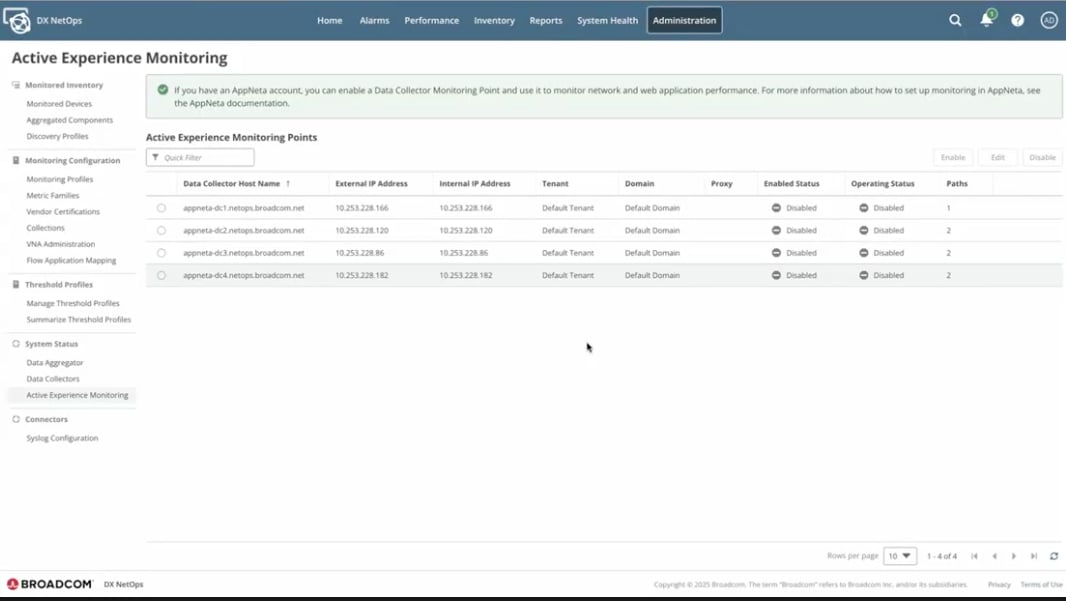The height and width of the screenshot is (601, 1066).
Task: Open Flow Application Mapping in sidebar
Action: click(71, 260)
